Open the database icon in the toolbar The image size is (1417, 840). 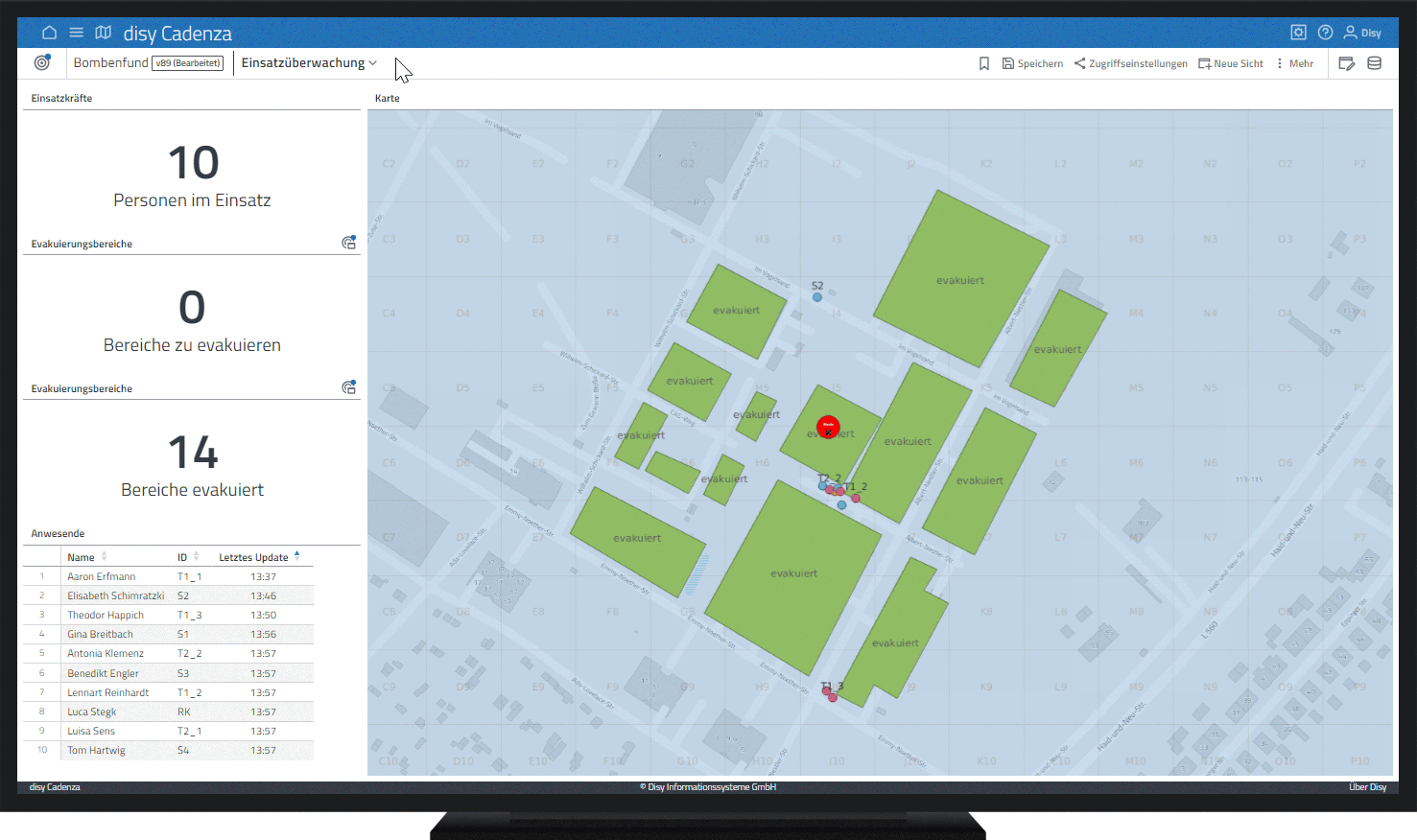pyautogui.click(x=1374, y=63)
